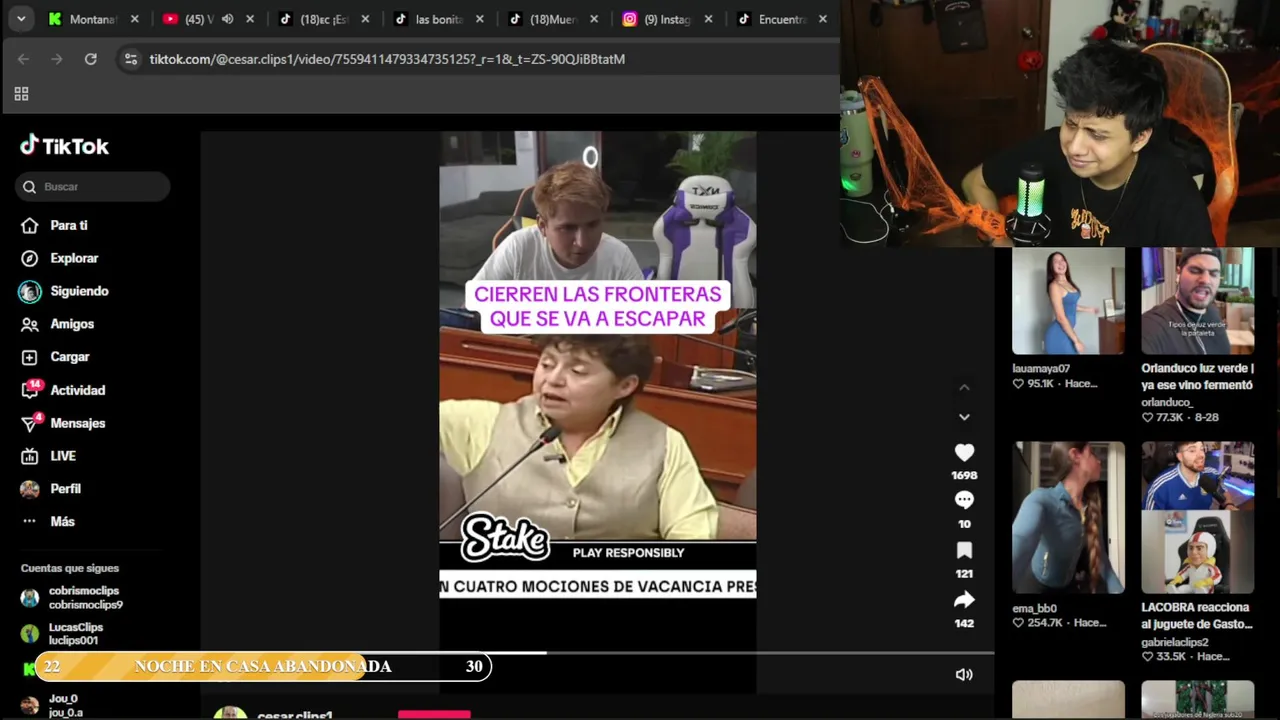Close the Encuentra browser tab
Screen dimensions: 1280x720
tap(823, 19)
